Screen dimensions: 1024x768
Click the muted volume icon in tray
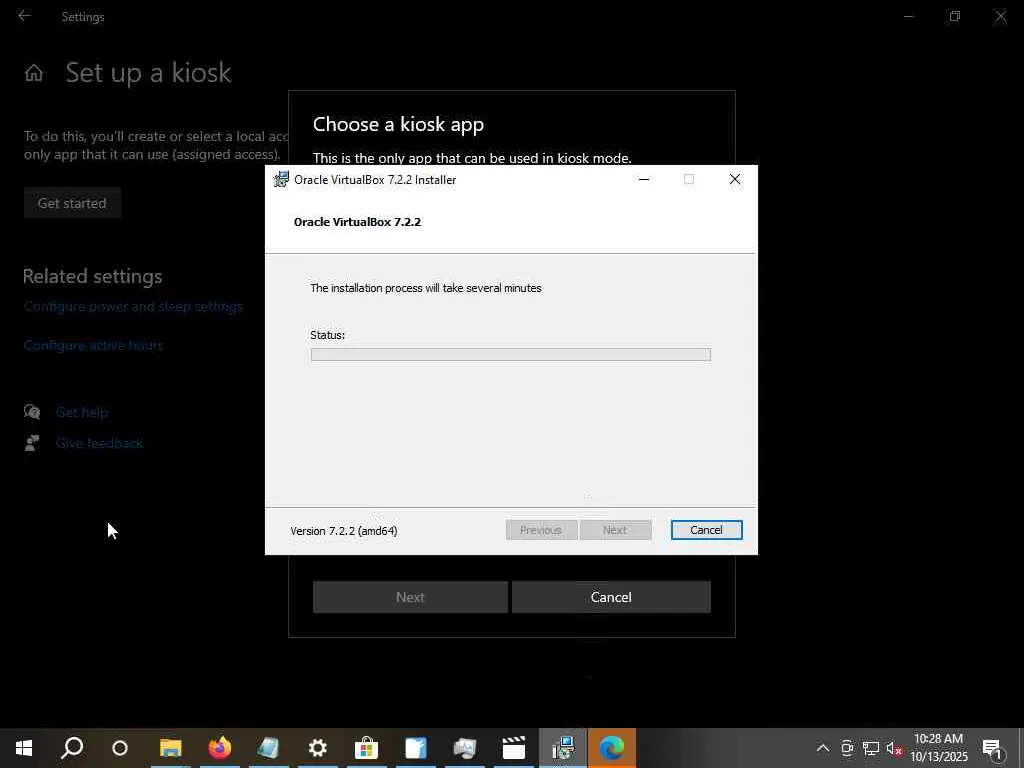click(894, 748)
